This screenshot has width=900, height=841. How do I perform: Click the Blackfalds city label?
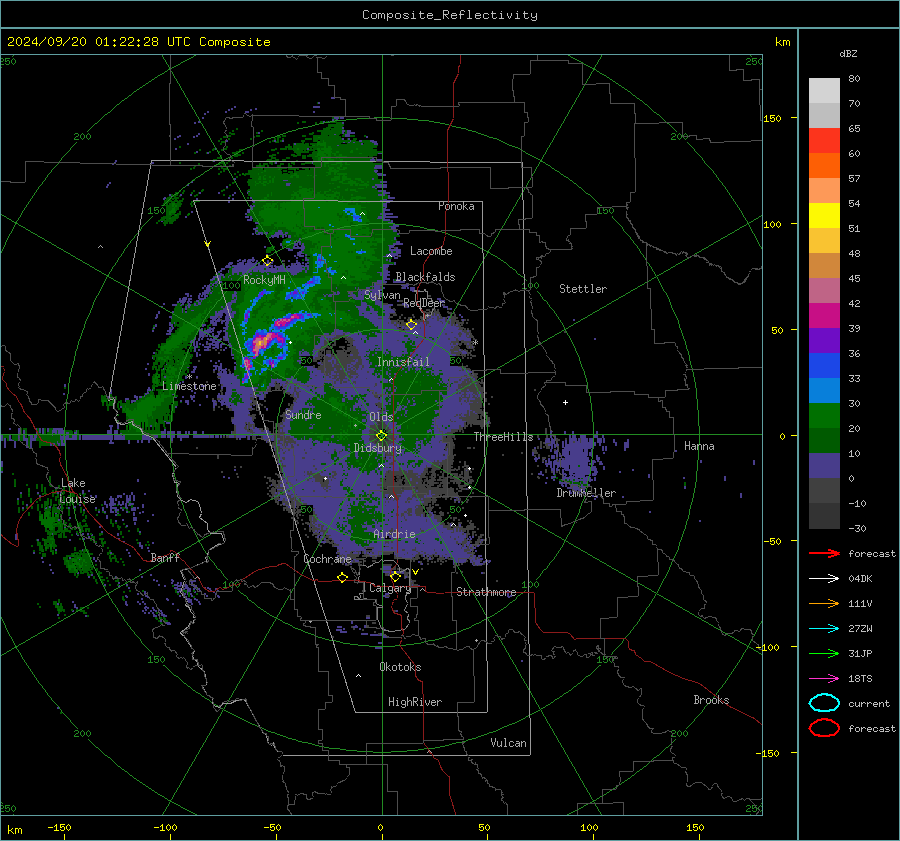[x=425, y=277]
